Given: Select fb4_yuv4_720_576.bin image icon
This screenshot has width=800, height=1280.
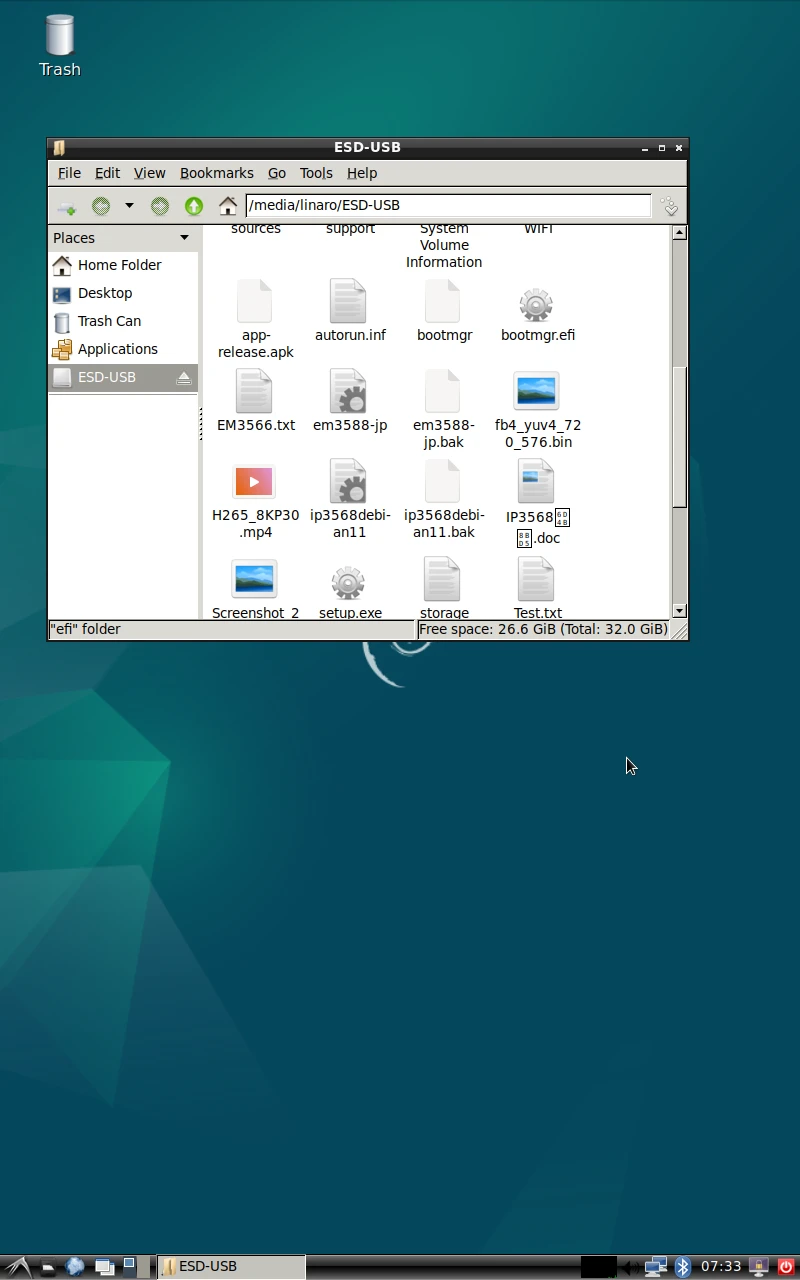Looking at the screenshot, I should pos(536,391).
